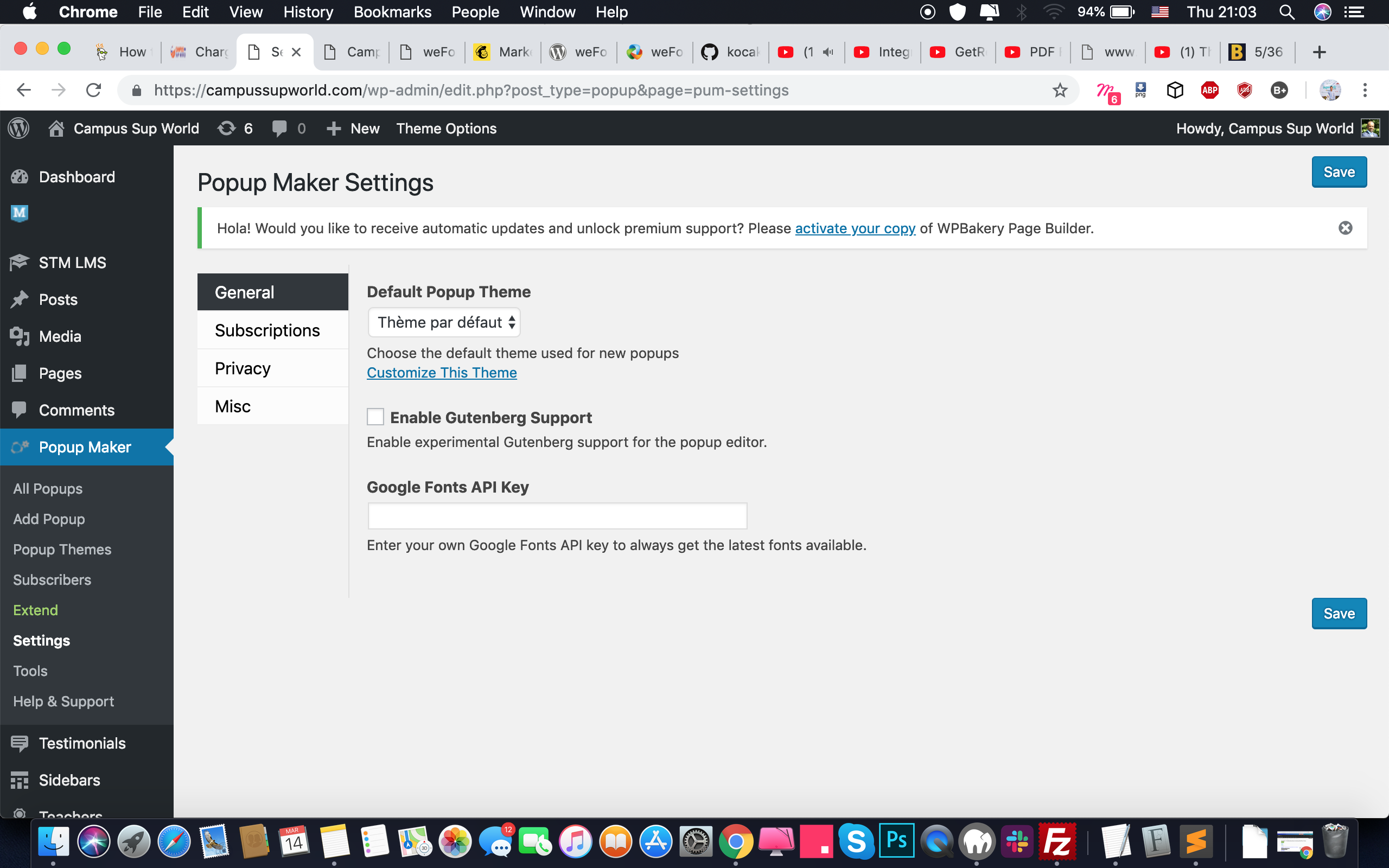Click the Customize This Theme link
The image size is (1389, 868).
(x=441, y=372)
